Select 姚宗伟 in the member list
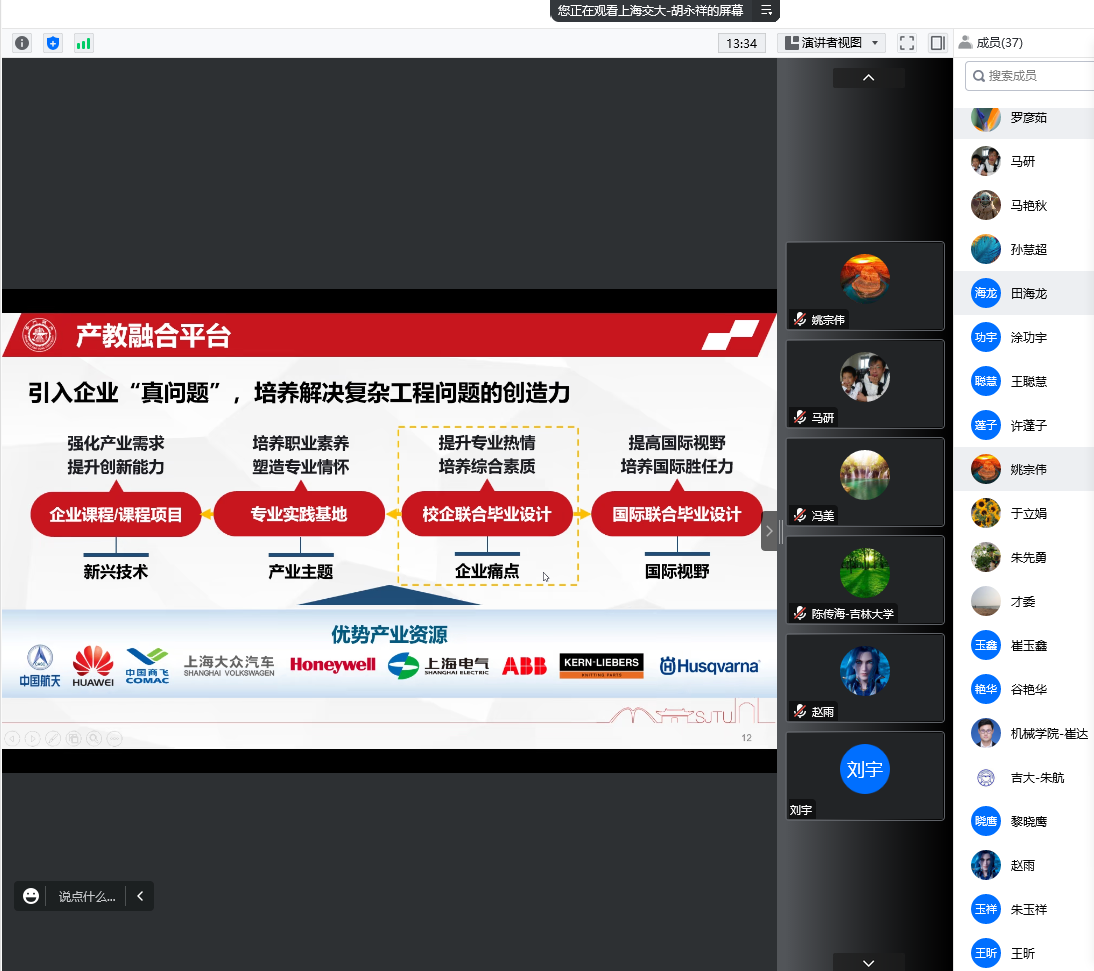This screenshot has height=971, width=1094. click(x=1028, y=469)
